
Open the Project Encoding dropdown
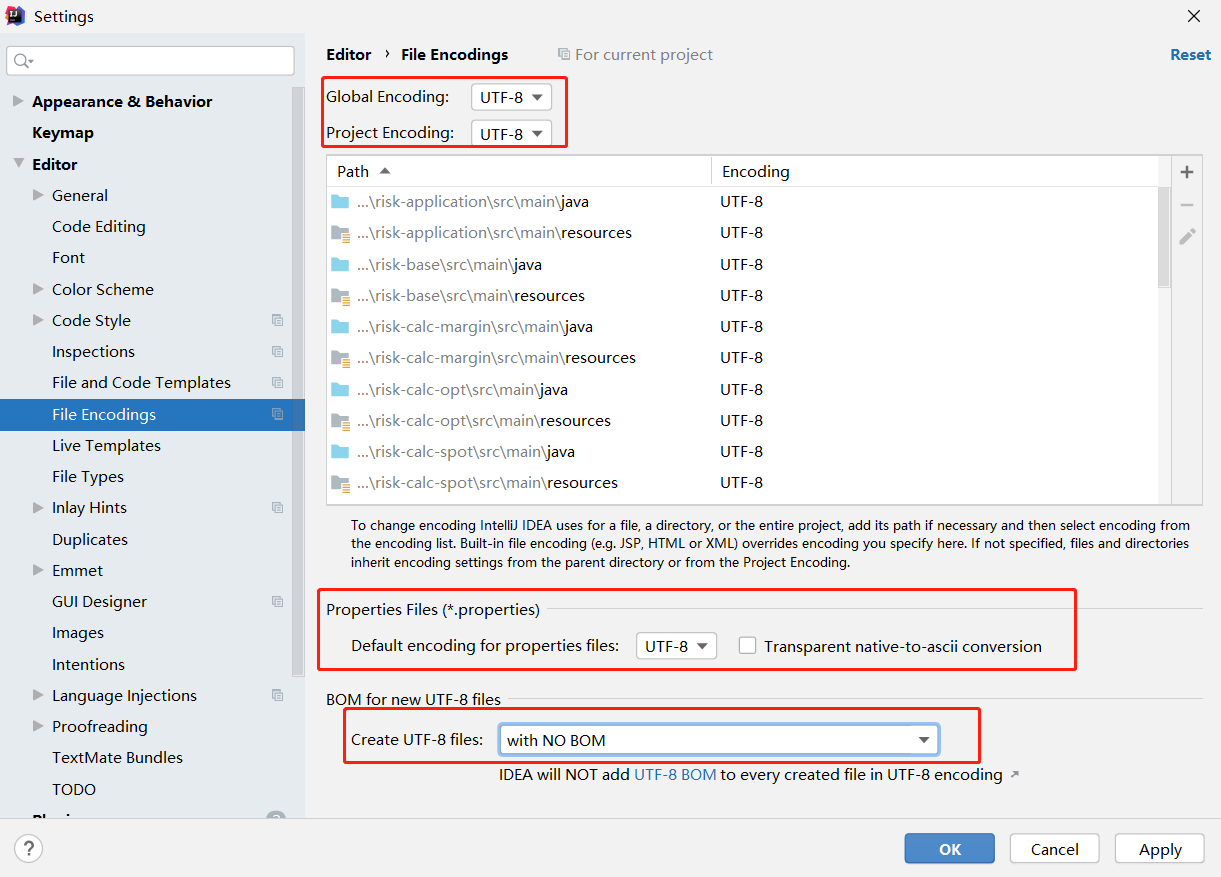[x=511, y=133]
